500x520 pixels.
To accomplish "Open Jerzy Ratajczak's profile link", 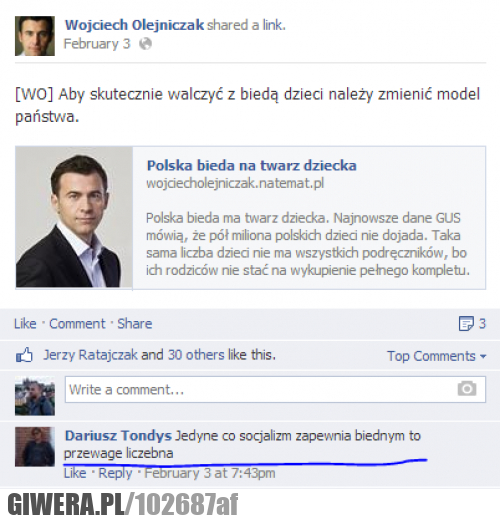I will point(90,355).
